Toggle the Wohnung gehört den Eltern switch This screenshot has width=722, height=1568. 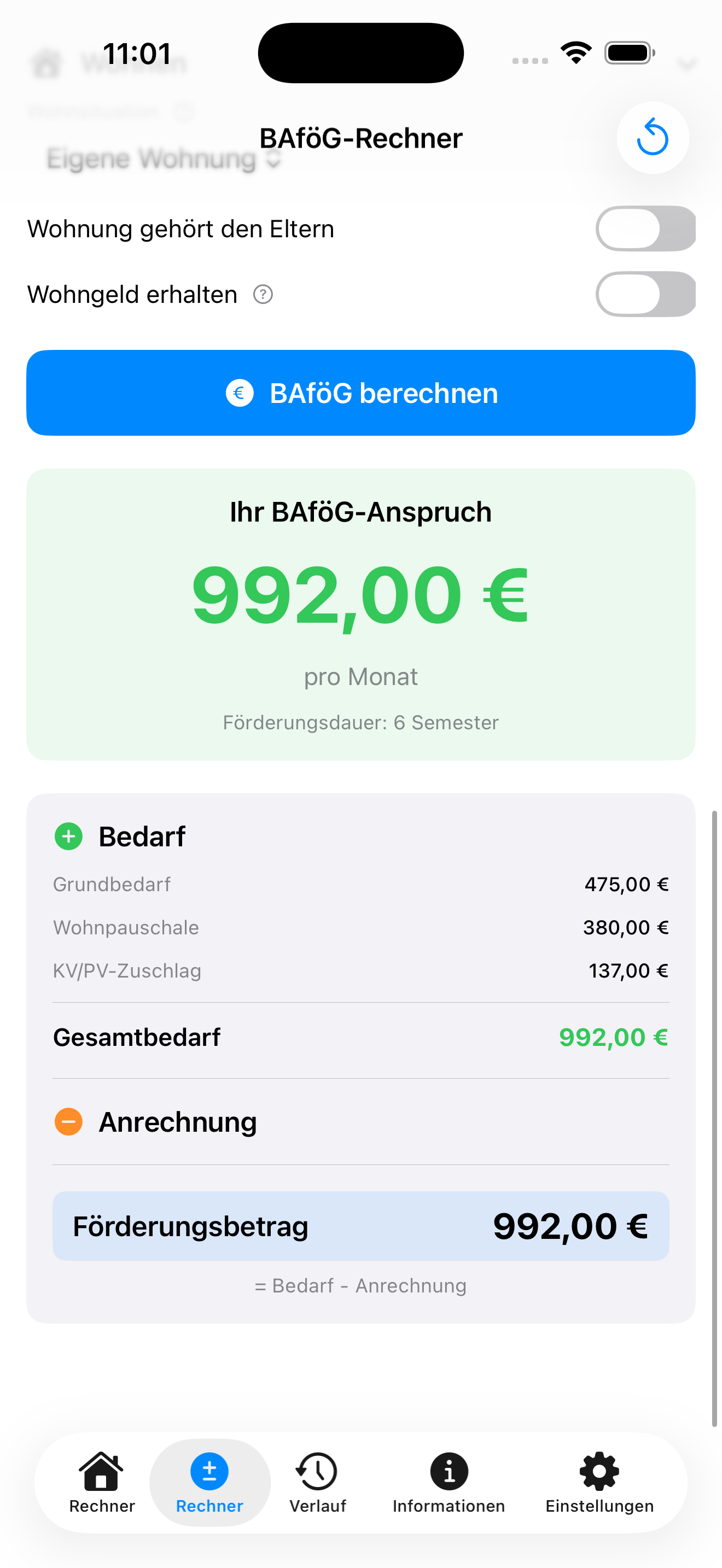(645, 229)
